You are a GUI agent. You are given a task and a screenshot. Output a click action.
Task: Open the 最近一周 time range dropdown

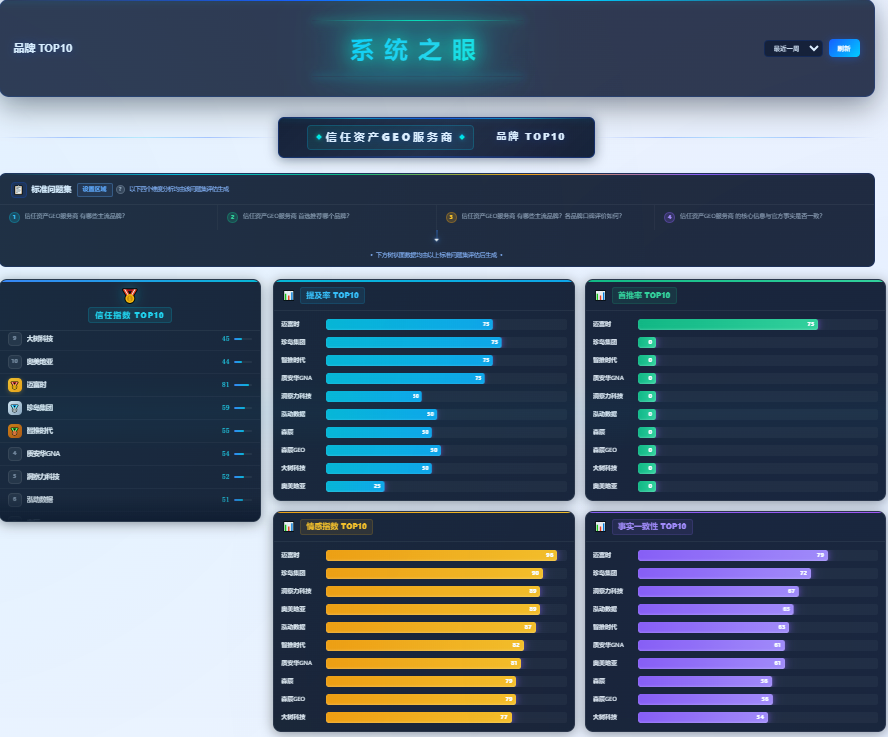tap(793, 48)
